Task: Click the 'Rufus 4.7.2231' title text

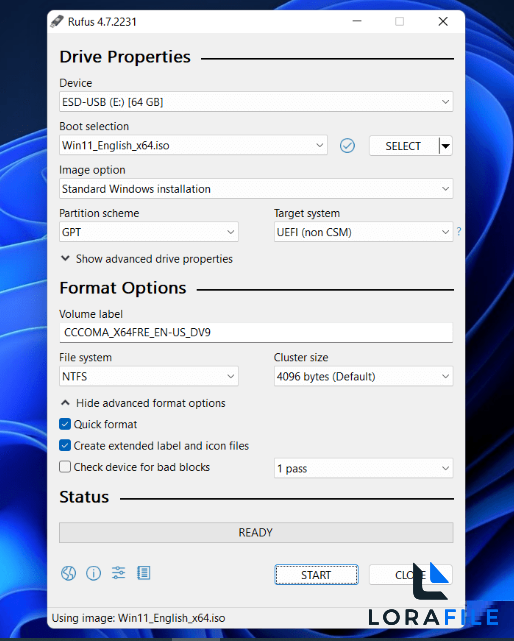Action: click(x=102, y=22)
